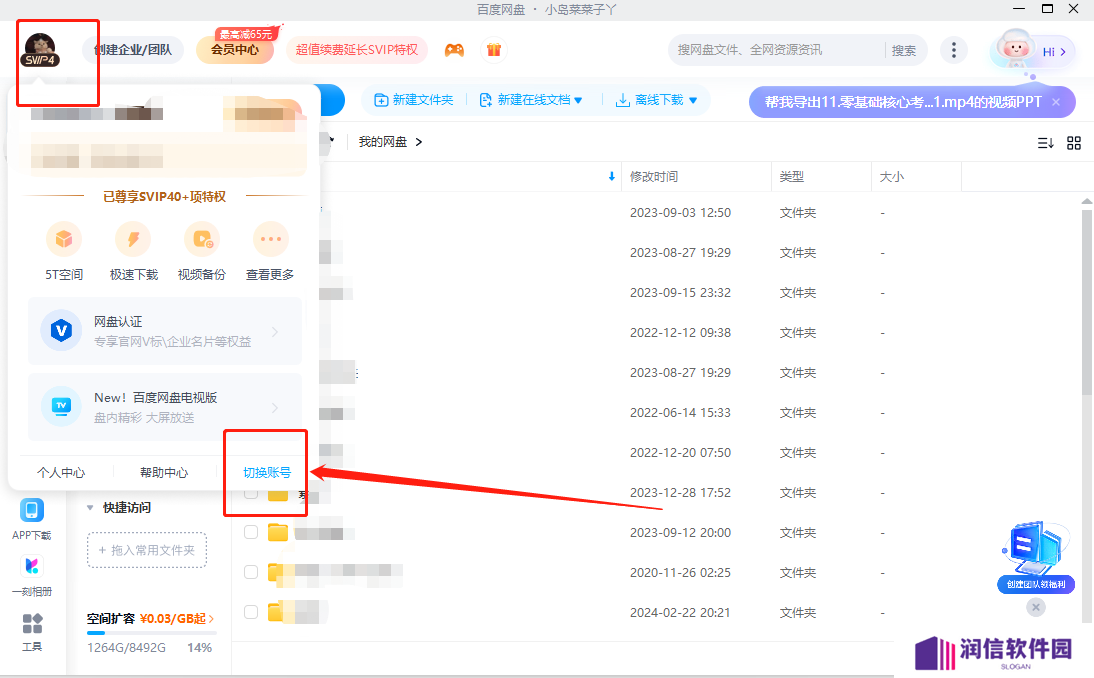The height and width of the screenshot is (678, 1094).
Task: Click the 我的网盘 breadcrumb
Action: click(382, 142)
